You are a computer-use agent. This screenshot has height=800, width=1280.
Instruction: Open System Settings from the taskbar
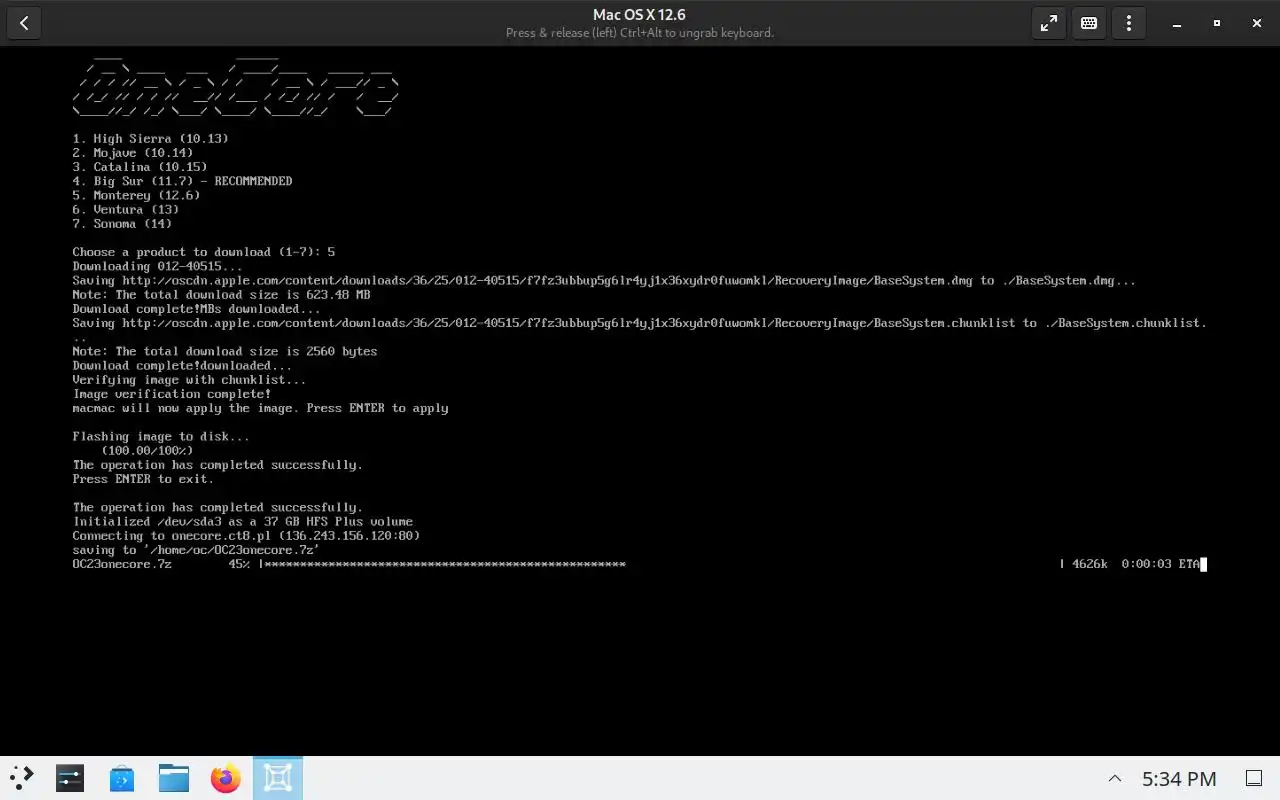click(x=70, y=778)
